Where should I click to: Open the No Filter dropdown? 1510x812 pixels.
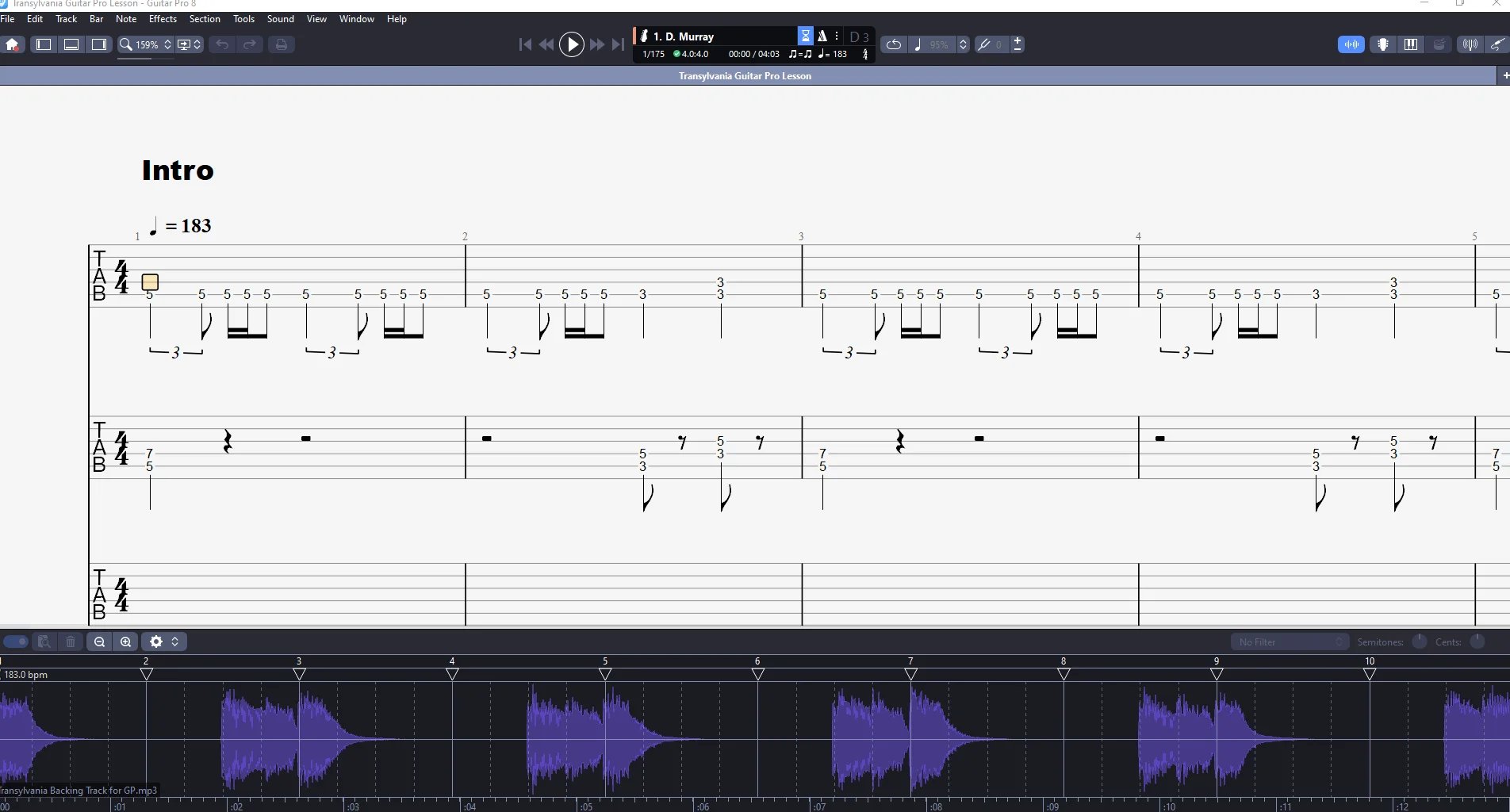tap(1290, 642)
